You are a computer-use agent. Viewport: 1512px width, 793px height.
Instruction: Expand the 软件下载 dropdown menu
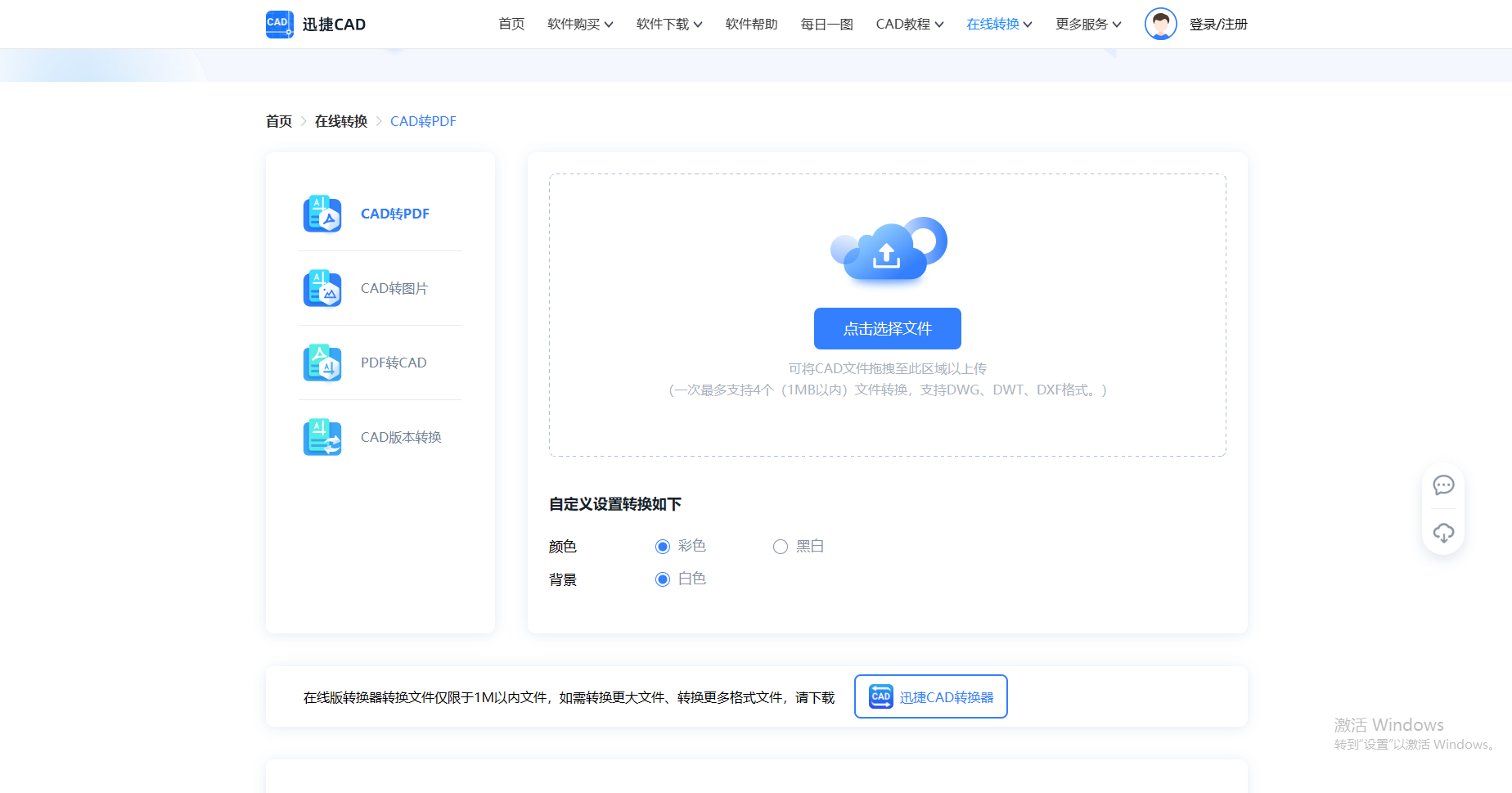669,25
